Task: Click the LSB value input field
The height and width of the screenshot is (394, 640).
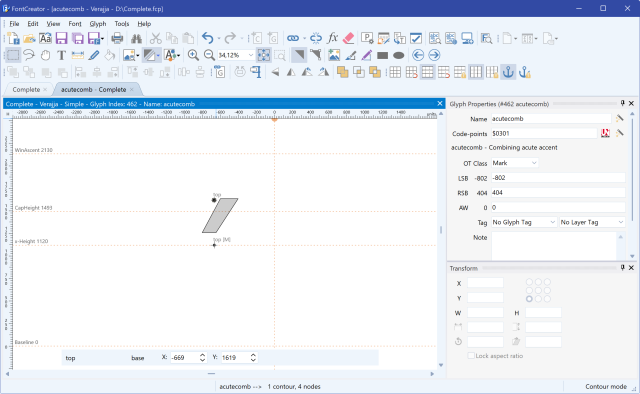Action: click(558, 178)
